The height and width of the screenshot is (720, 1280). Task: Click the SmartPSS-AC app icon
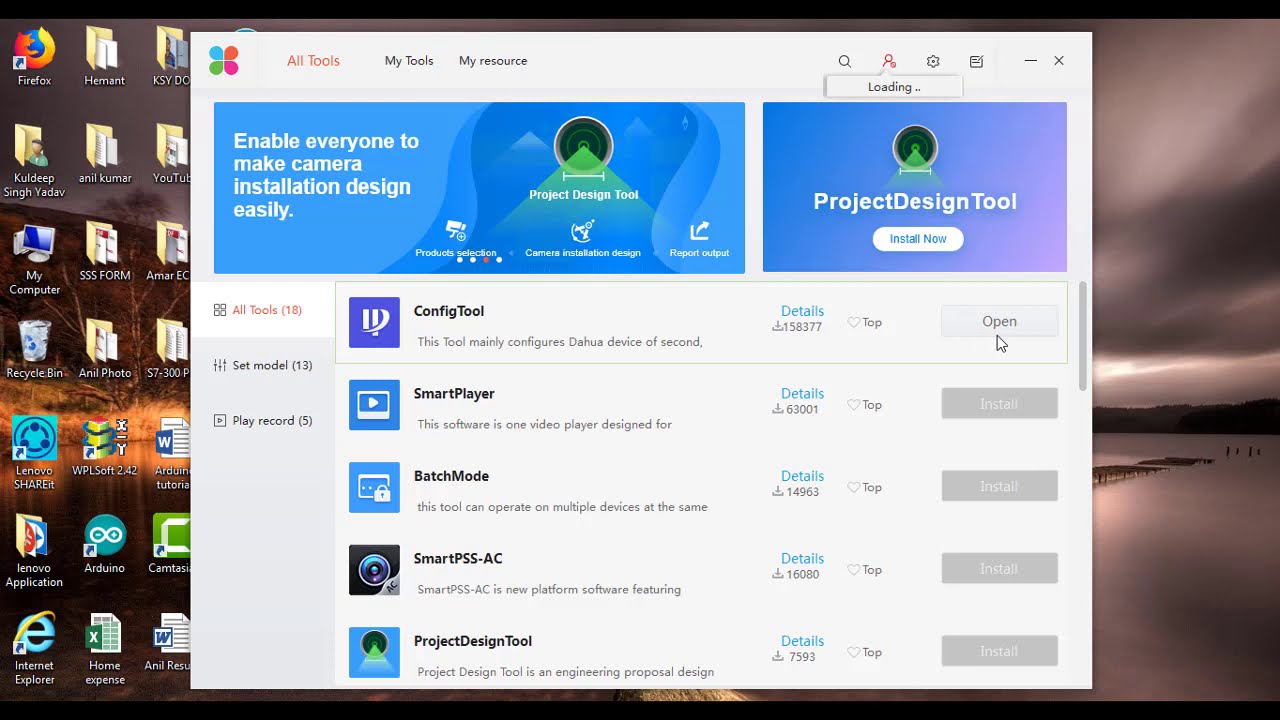tap(374, 570)
